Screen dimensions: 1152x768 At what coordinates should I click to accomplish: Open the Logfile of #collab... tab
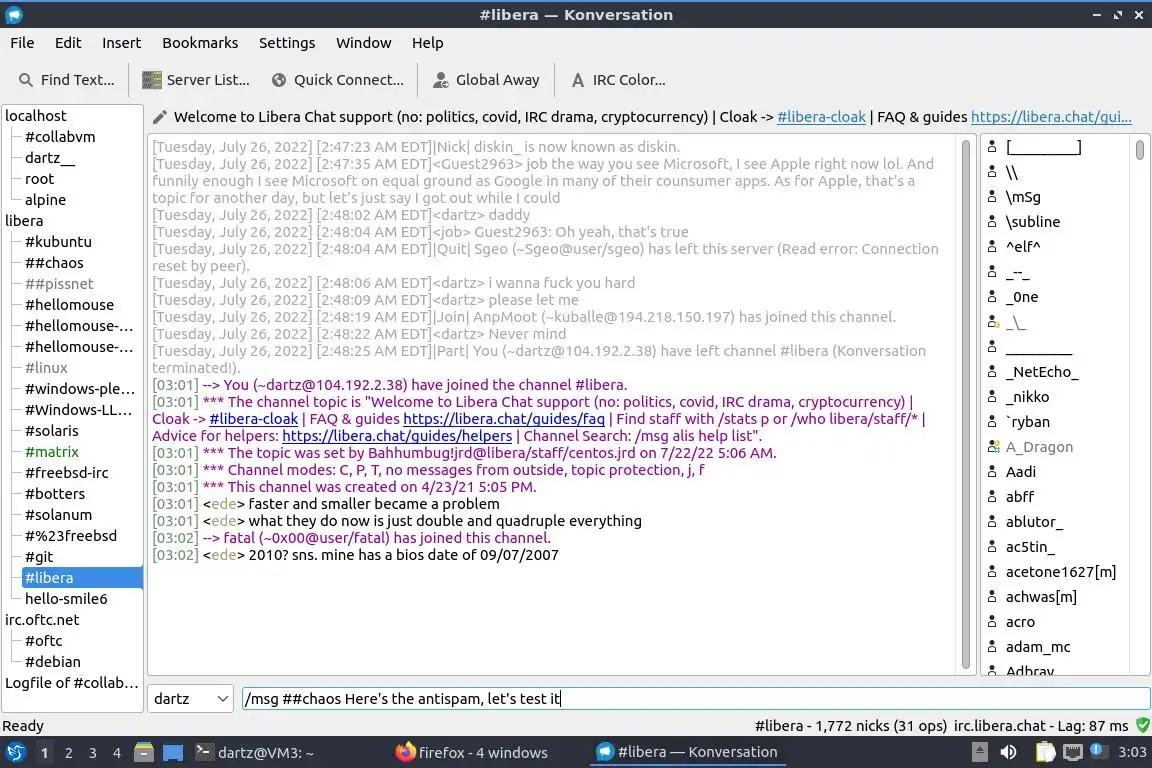71,683
